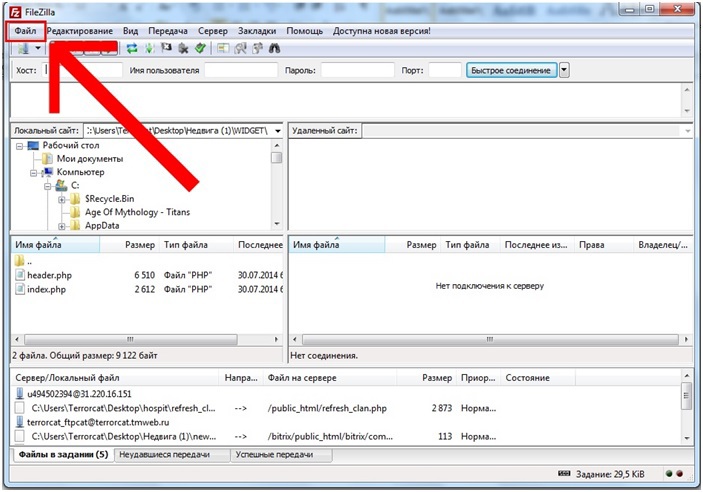Viewport: 703px width, 492px height.
Task: Click the local tree vertical scrollbar thumb
Action: tap(277, 157)
